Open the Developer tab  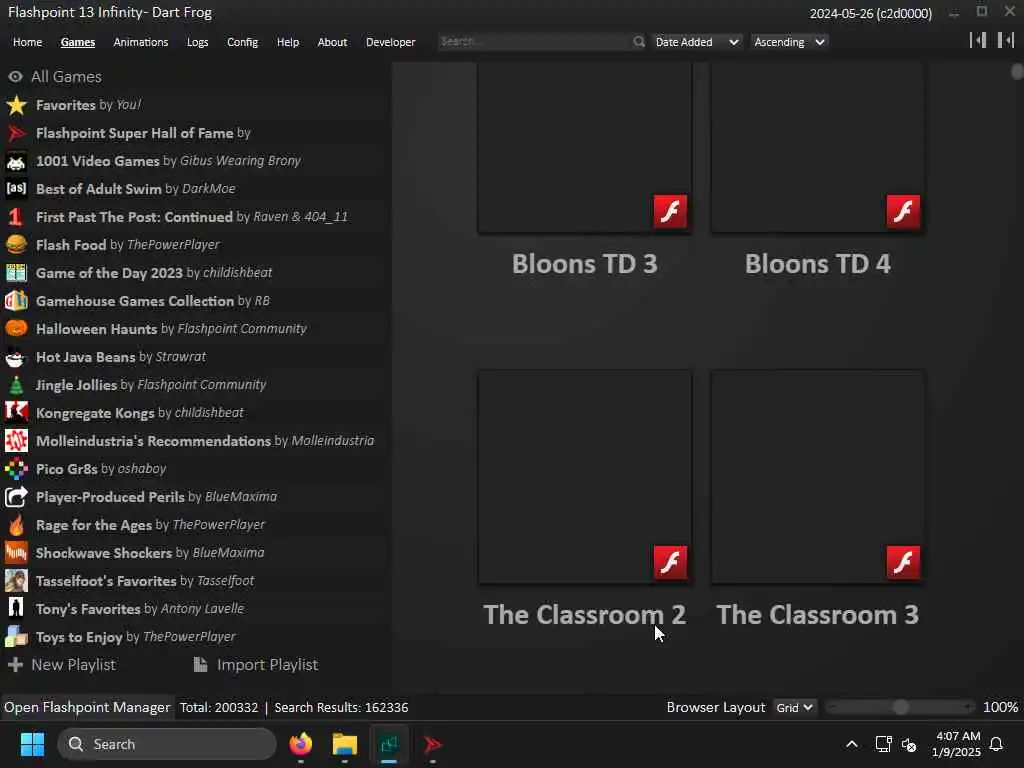pyautogui.click(x=391, y=42)
